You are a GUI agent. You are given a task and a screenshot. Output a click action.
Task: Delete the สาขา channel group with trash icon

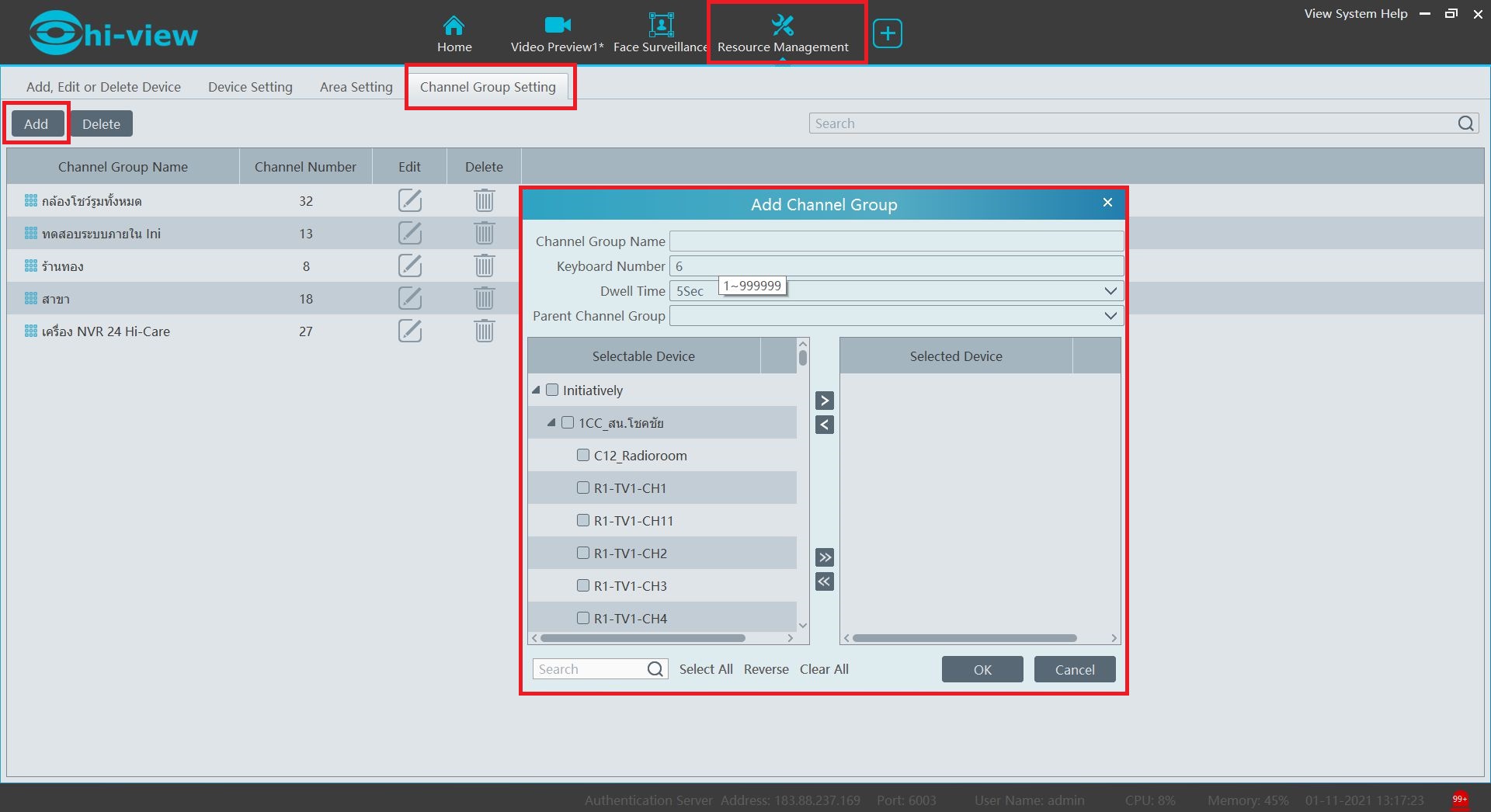pos(484,299)
